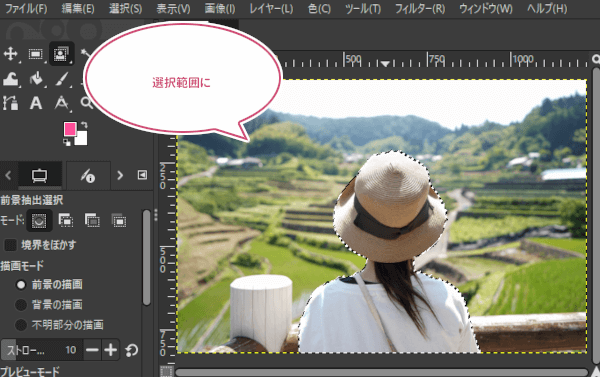600x377 pixels.
Task: Open the 表示(V) menu
Action: [x=173, y=8]
